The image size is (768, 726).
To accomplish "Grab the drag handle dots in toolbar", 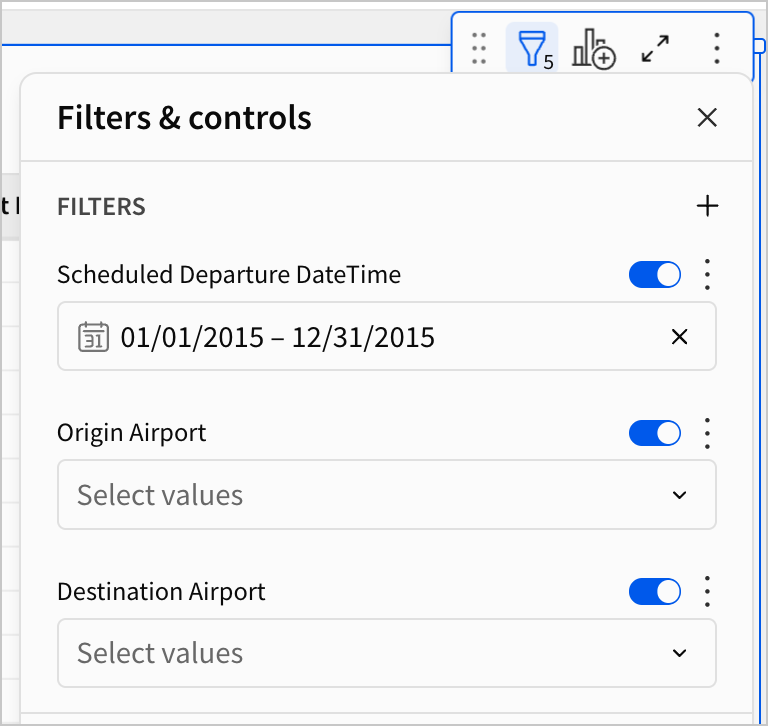I will 479,48.
